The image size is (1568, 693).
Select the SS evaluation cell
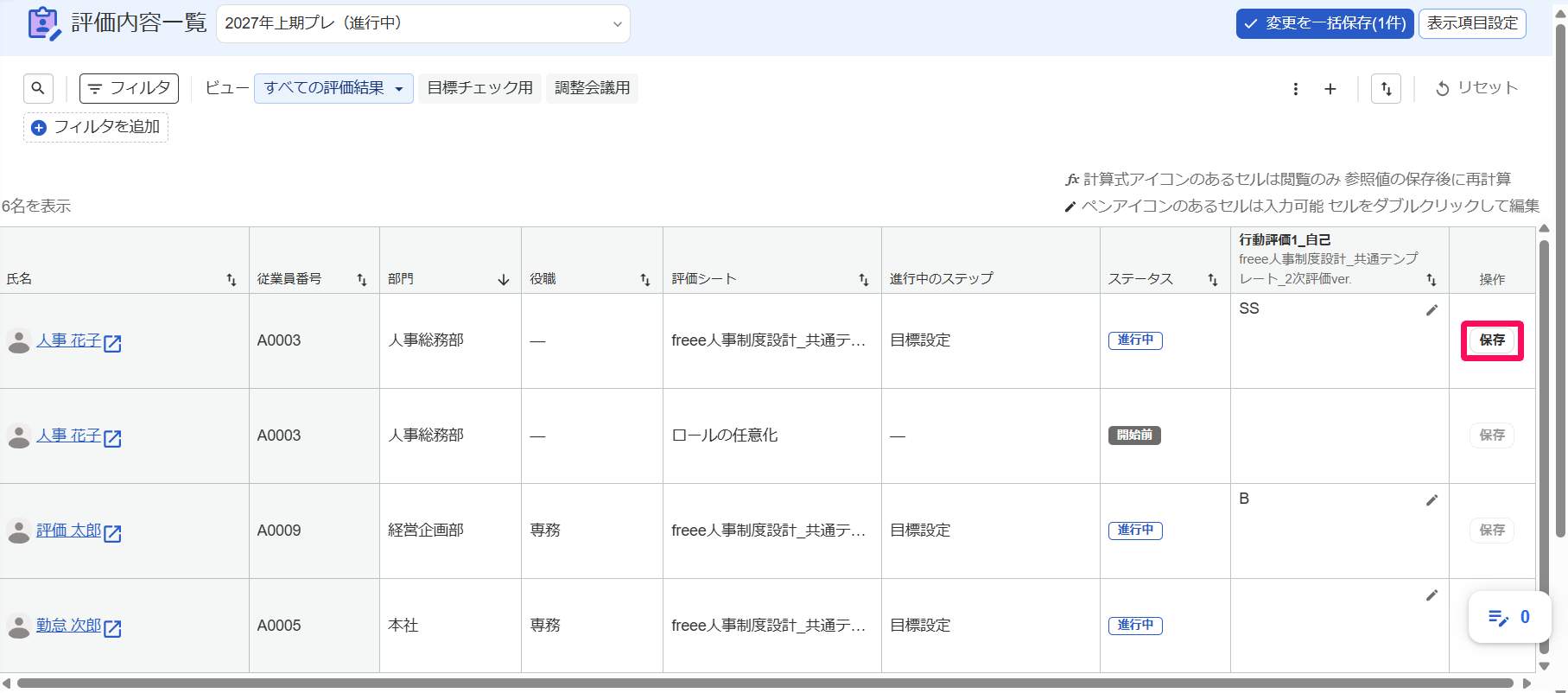click(x=1340, y=340)
